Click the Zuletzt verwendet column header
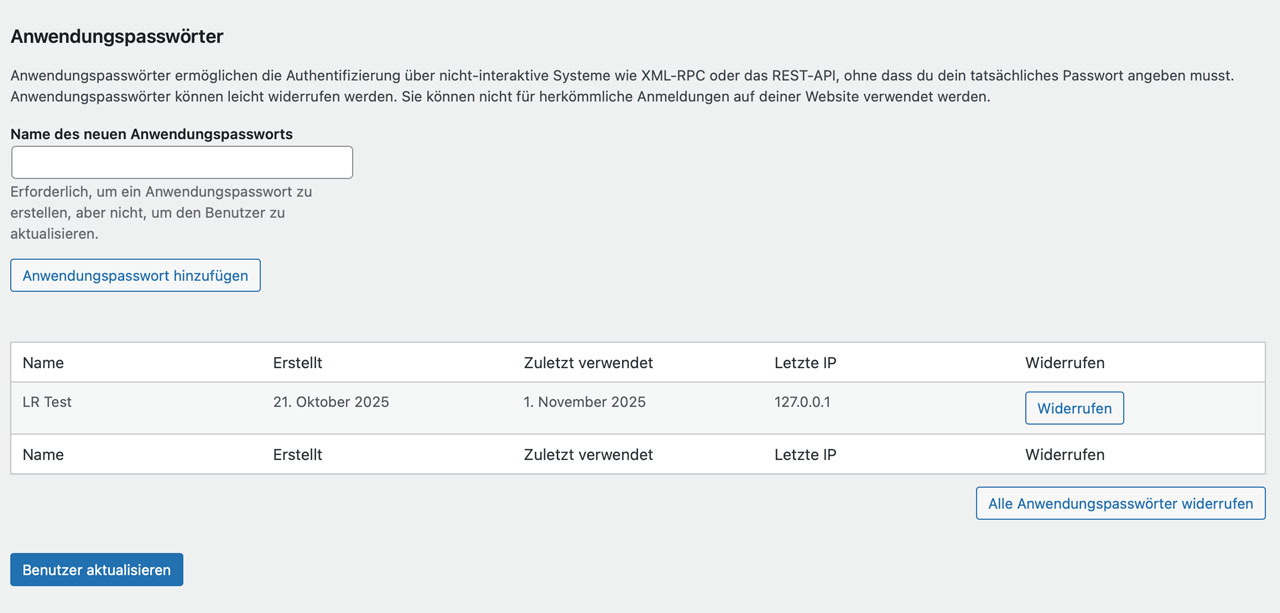Image resolution: width=1280 pixels, height=613 pixels. pos(586,362)
